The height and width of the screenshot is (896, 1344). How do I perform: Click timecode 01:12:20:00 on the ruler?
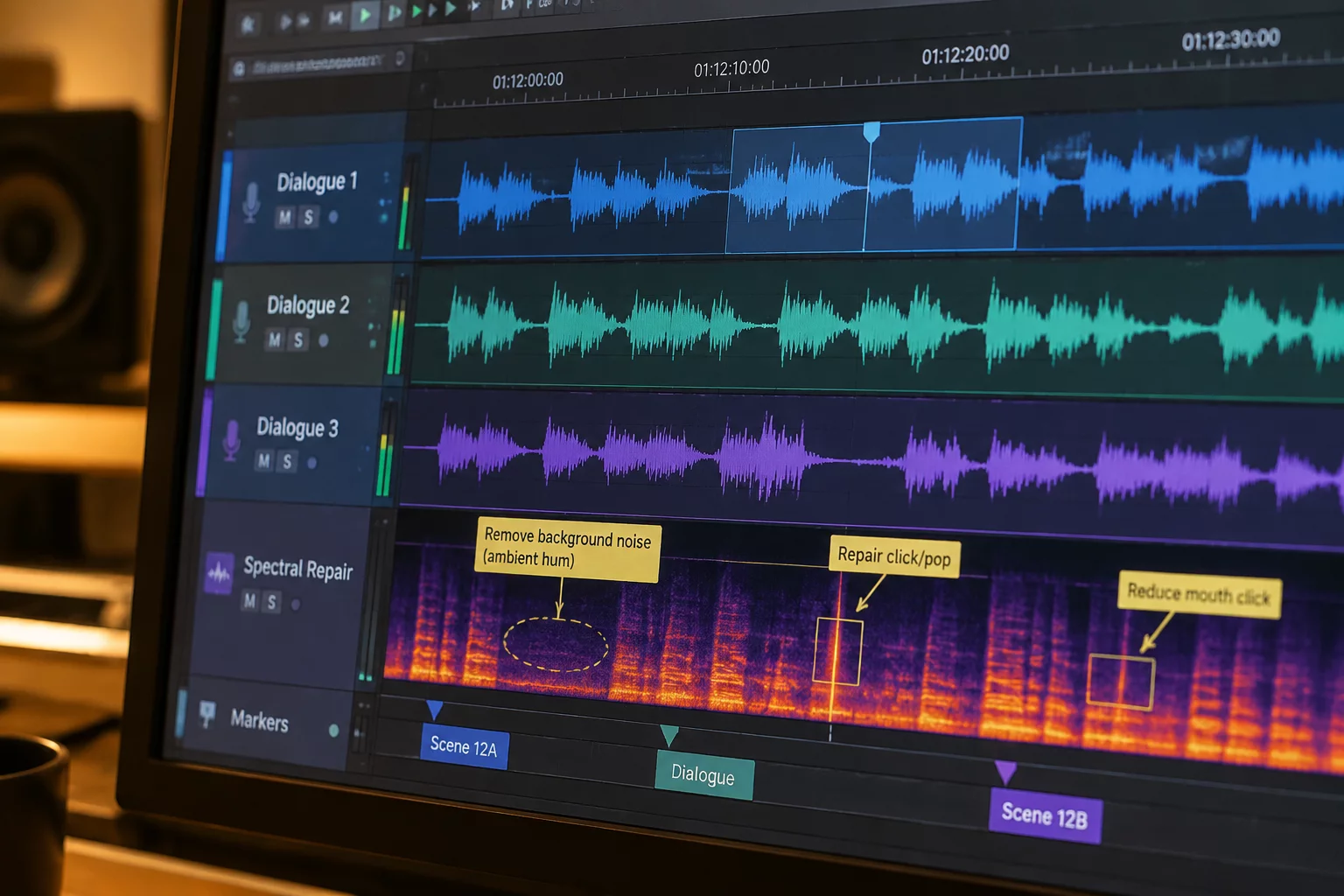coord(965,55)
